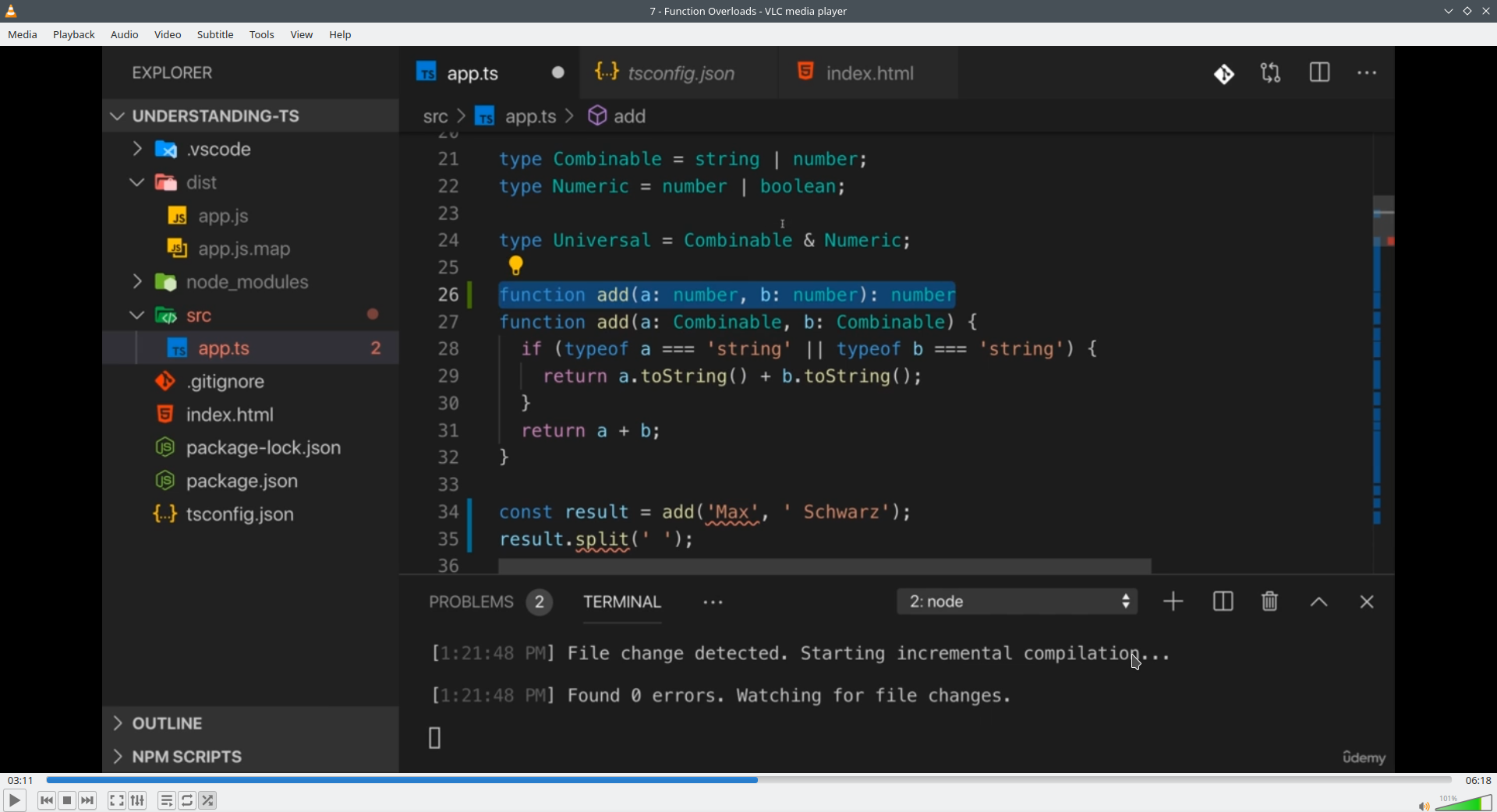Click src in the breadcrumb
The width and height of the screenshot is (1497, 812).
[435, 117]
